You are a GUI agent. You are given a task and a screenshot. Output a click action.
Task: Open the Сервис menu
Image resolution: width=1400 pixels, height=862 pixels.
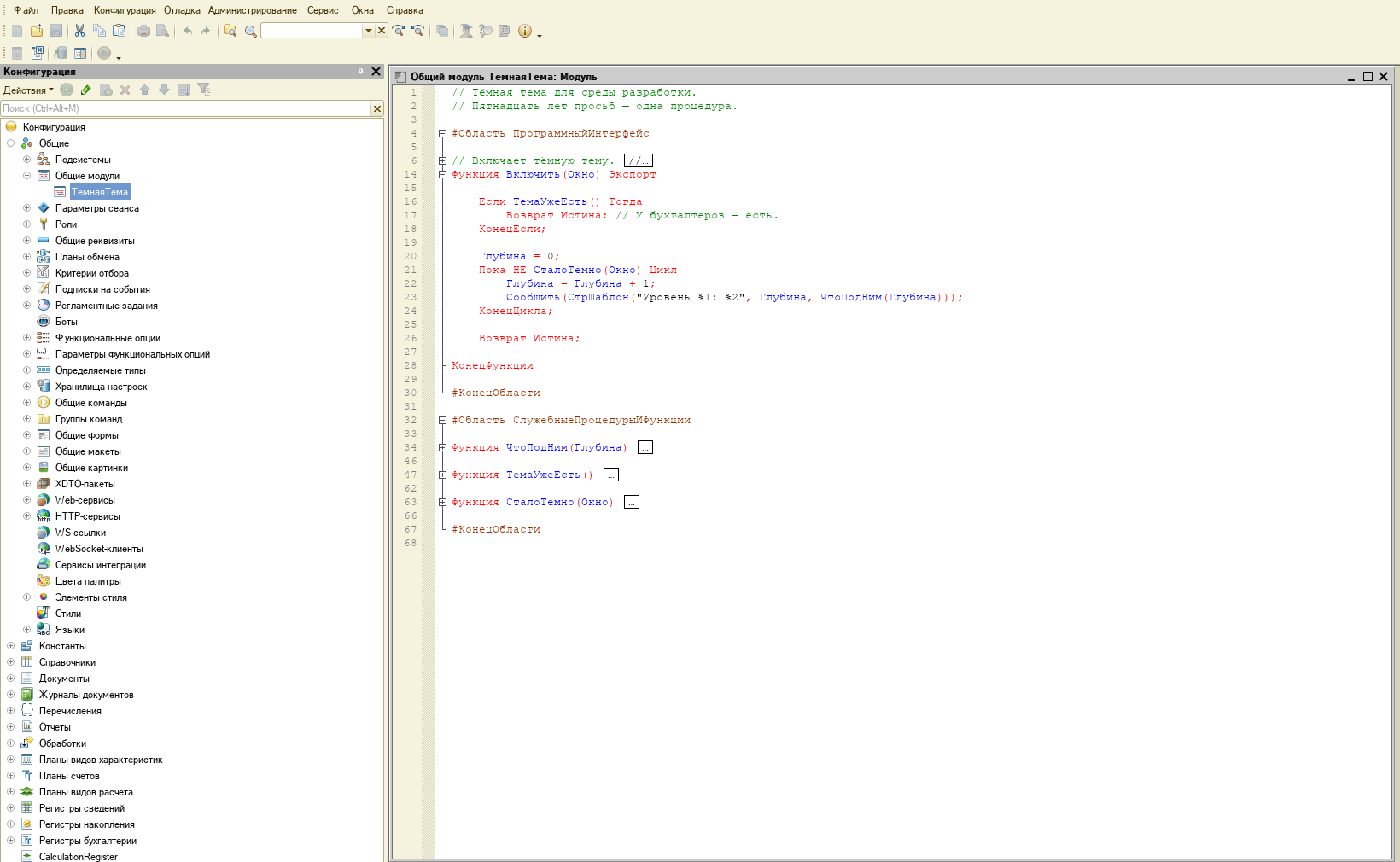point(323,10)
